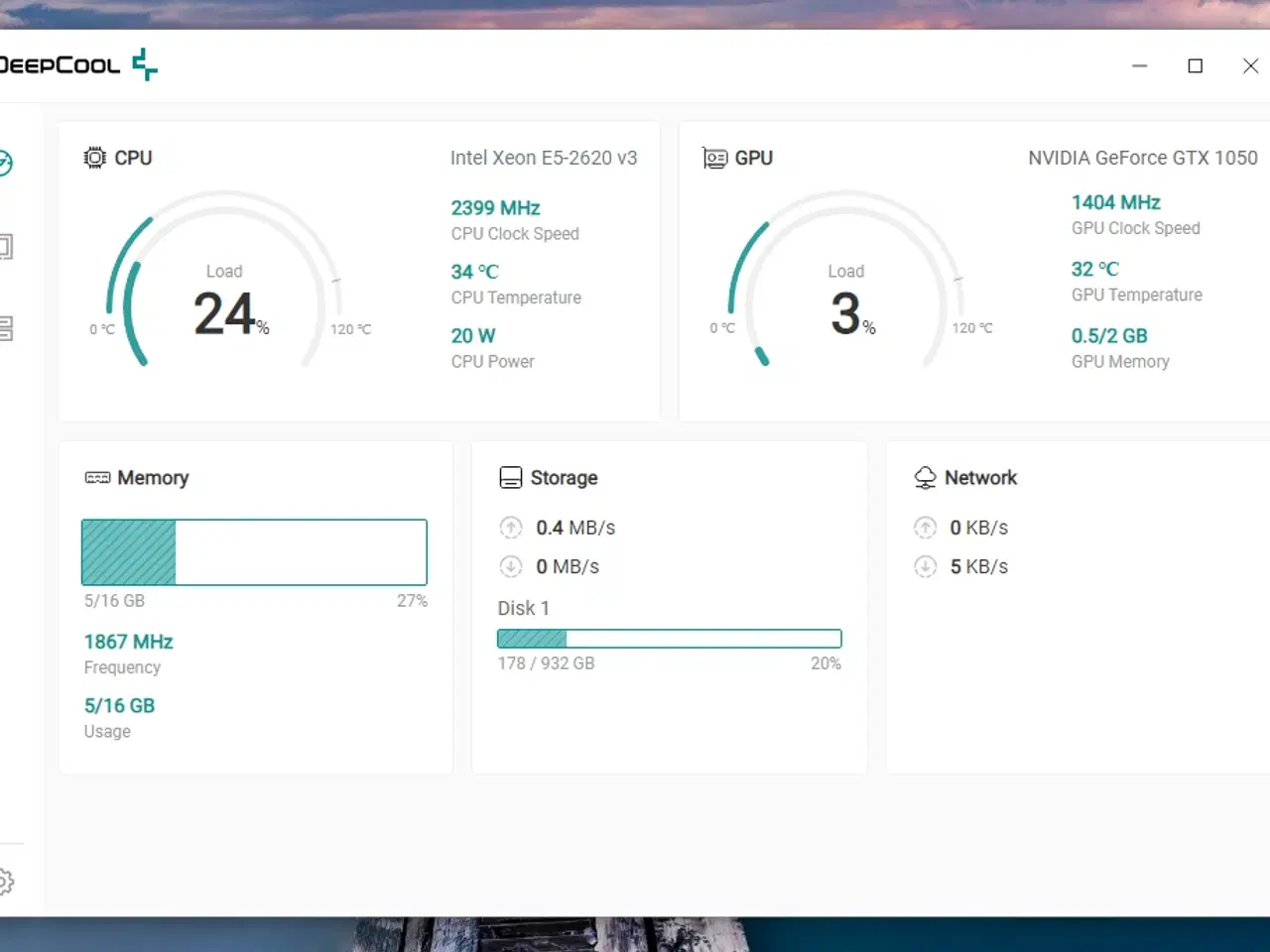Image resolution: width=1270 pixels, height=952 pixels.
Task: Click the Storage drive icon
Action: pyautogui.click(x=510, y=478)
